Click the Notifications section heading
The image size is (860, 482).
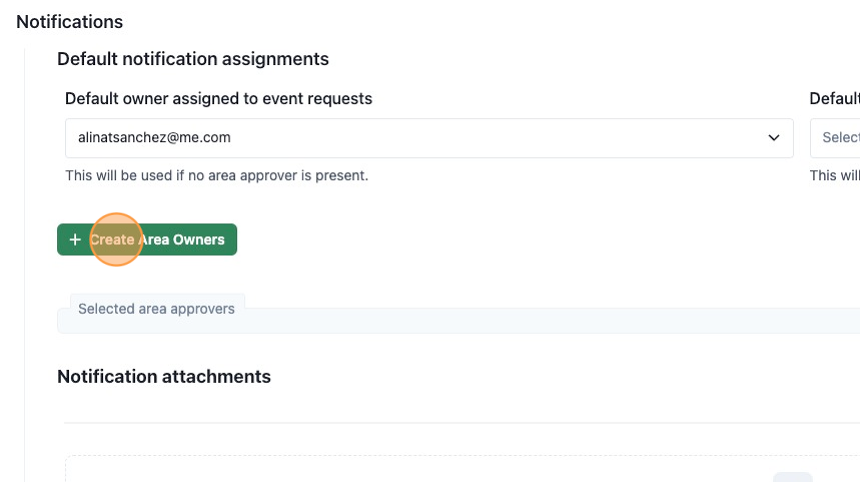click(x=70, y=22)
